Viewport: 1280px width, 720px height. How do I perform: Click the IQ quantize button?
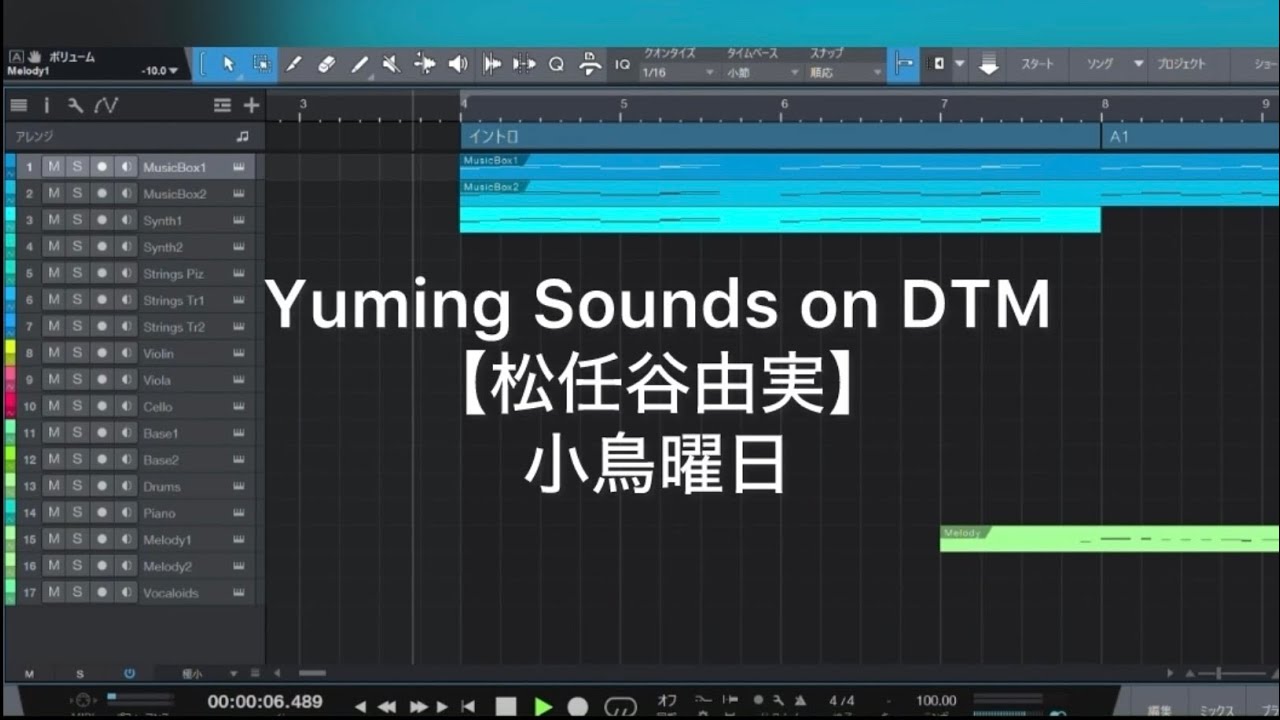[622, 64]
